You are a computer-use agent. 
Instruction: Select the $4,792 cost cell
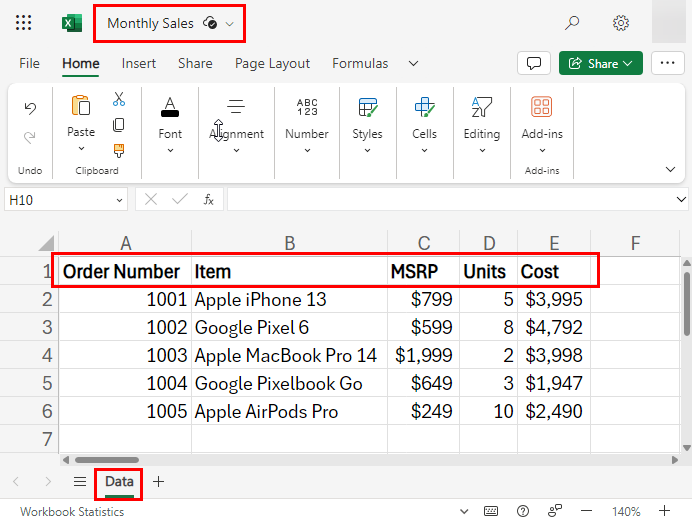tap(554, 327)
